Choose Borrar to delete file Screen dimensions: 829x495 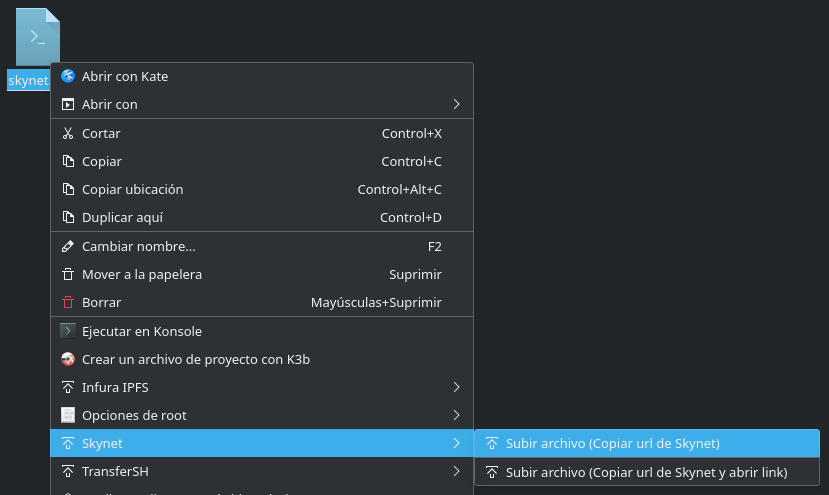(x=262, y=302)
